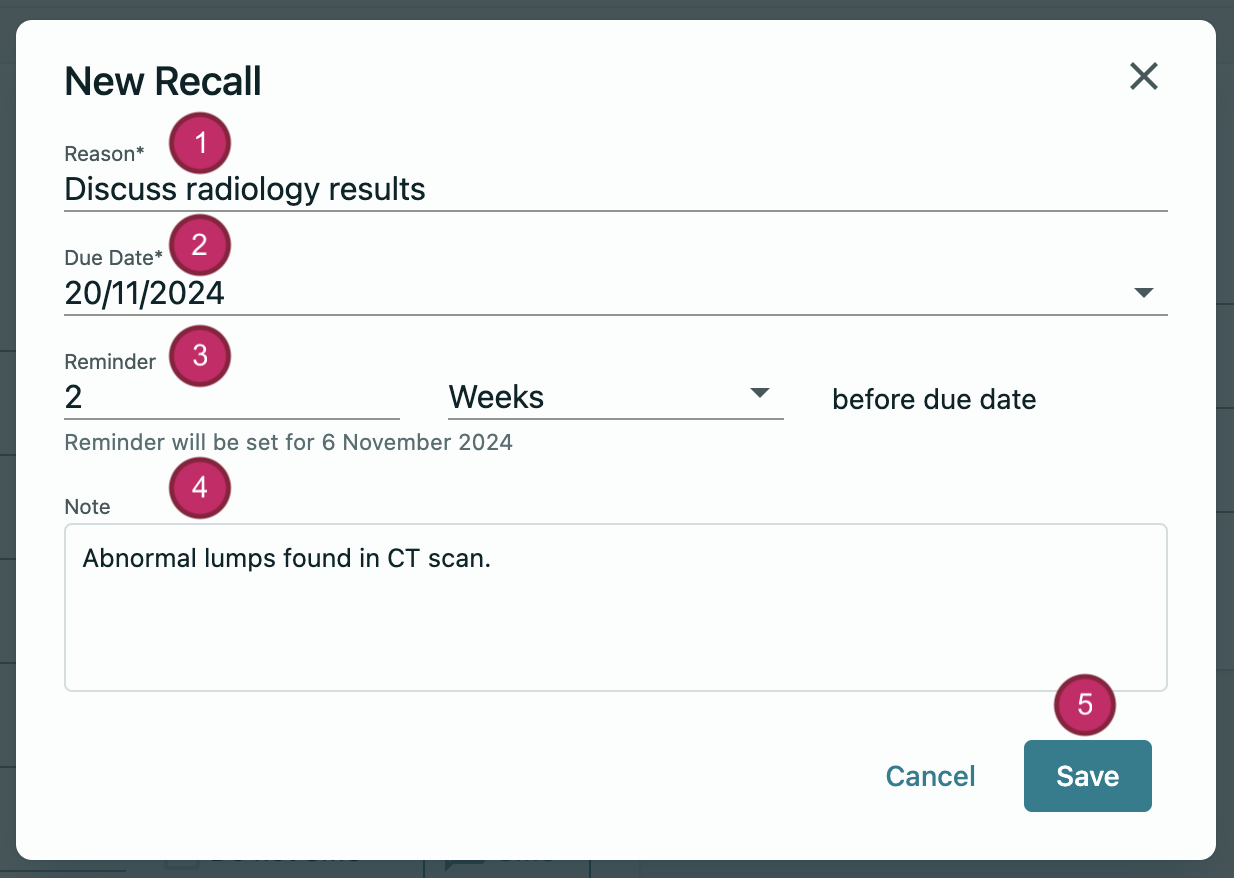Select the New Recall dialog title
The height and width of the screenshot is (878, 1234).
tap(162, 81)
